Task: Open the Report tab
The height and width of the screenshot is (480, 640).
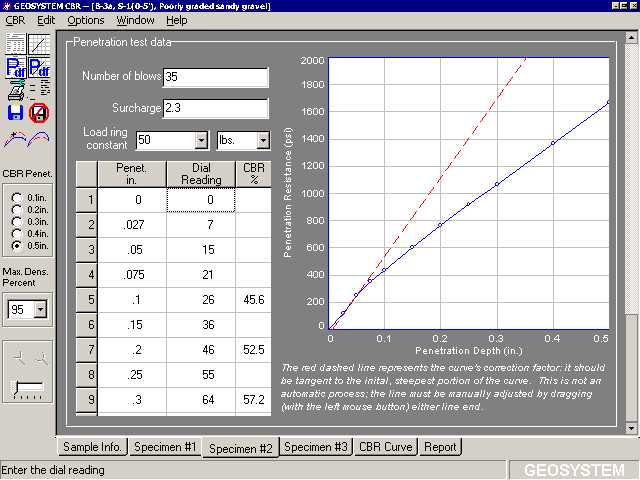Action: click(439, 447)
